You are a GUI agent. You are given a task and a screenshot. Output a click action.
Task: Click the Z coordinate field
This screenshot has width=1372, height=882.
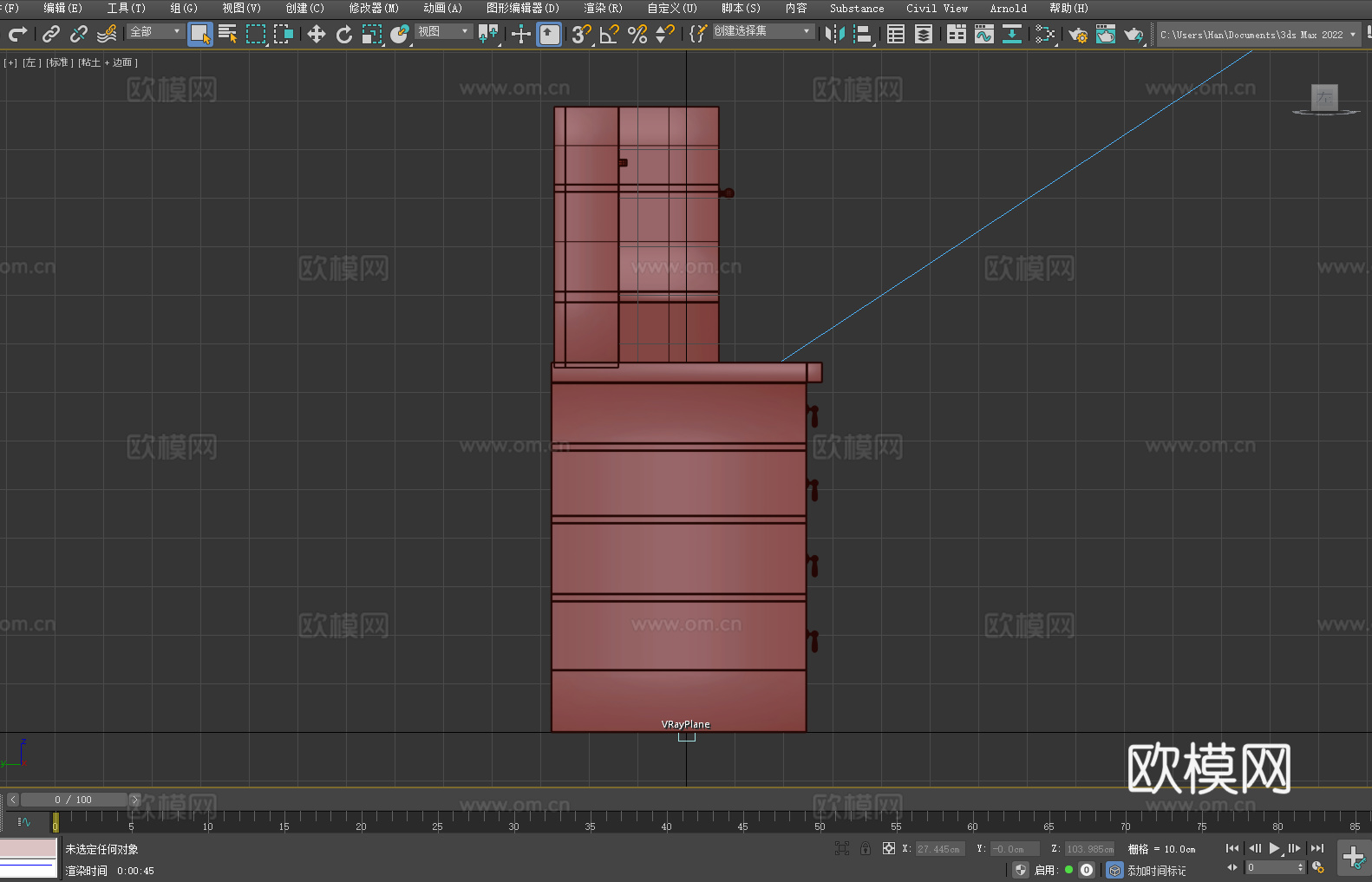(x=1089, y=849)
